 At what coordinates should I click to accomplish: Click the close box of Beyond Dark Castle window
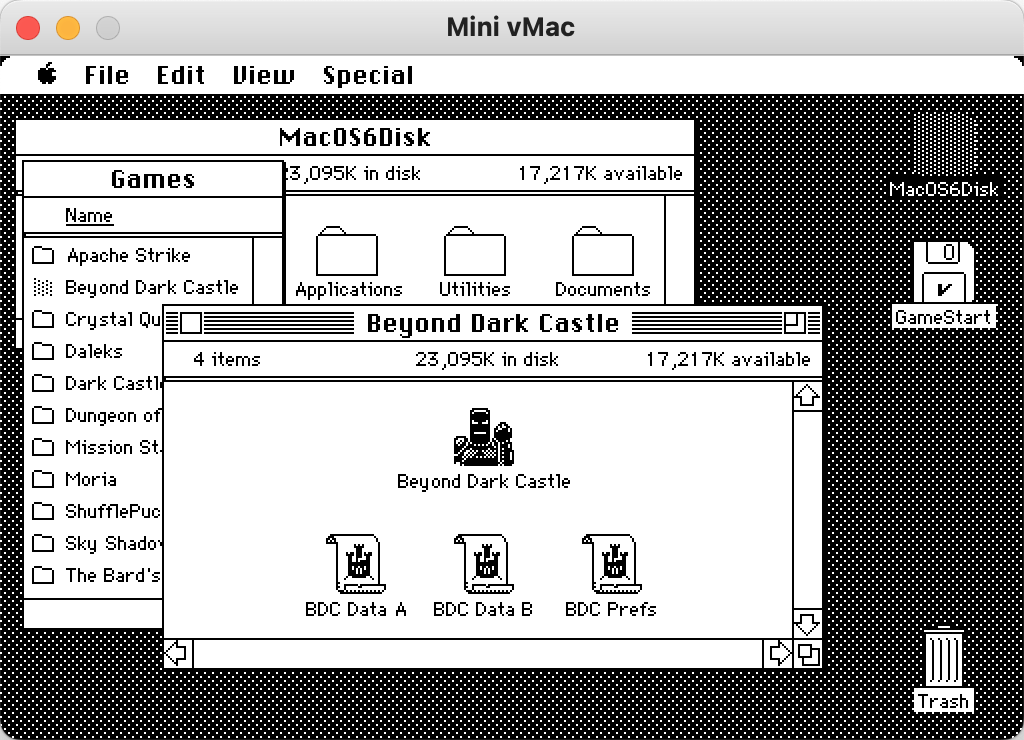[191, 323]
